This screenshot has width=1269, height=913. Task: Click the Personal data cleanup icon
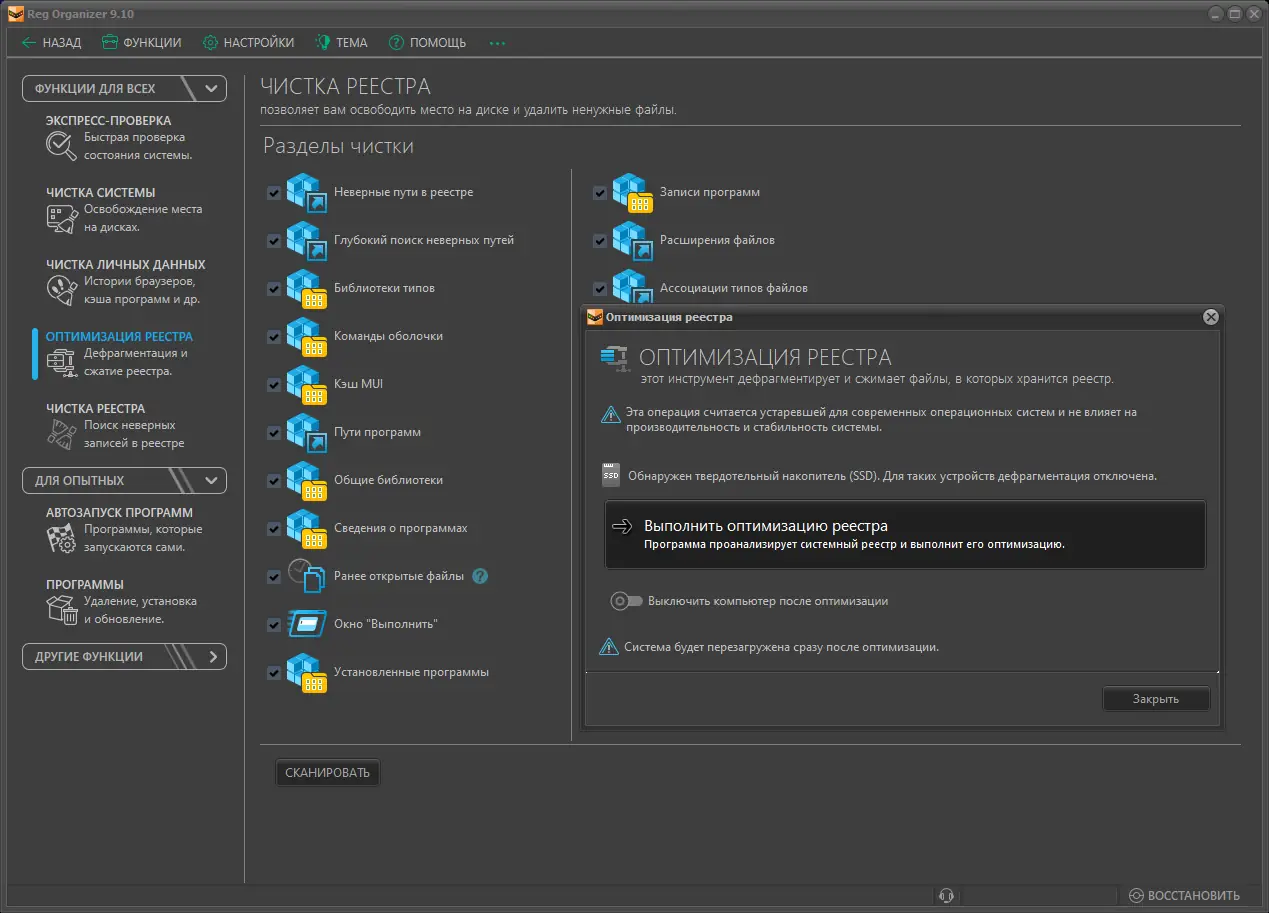[61, 290]
